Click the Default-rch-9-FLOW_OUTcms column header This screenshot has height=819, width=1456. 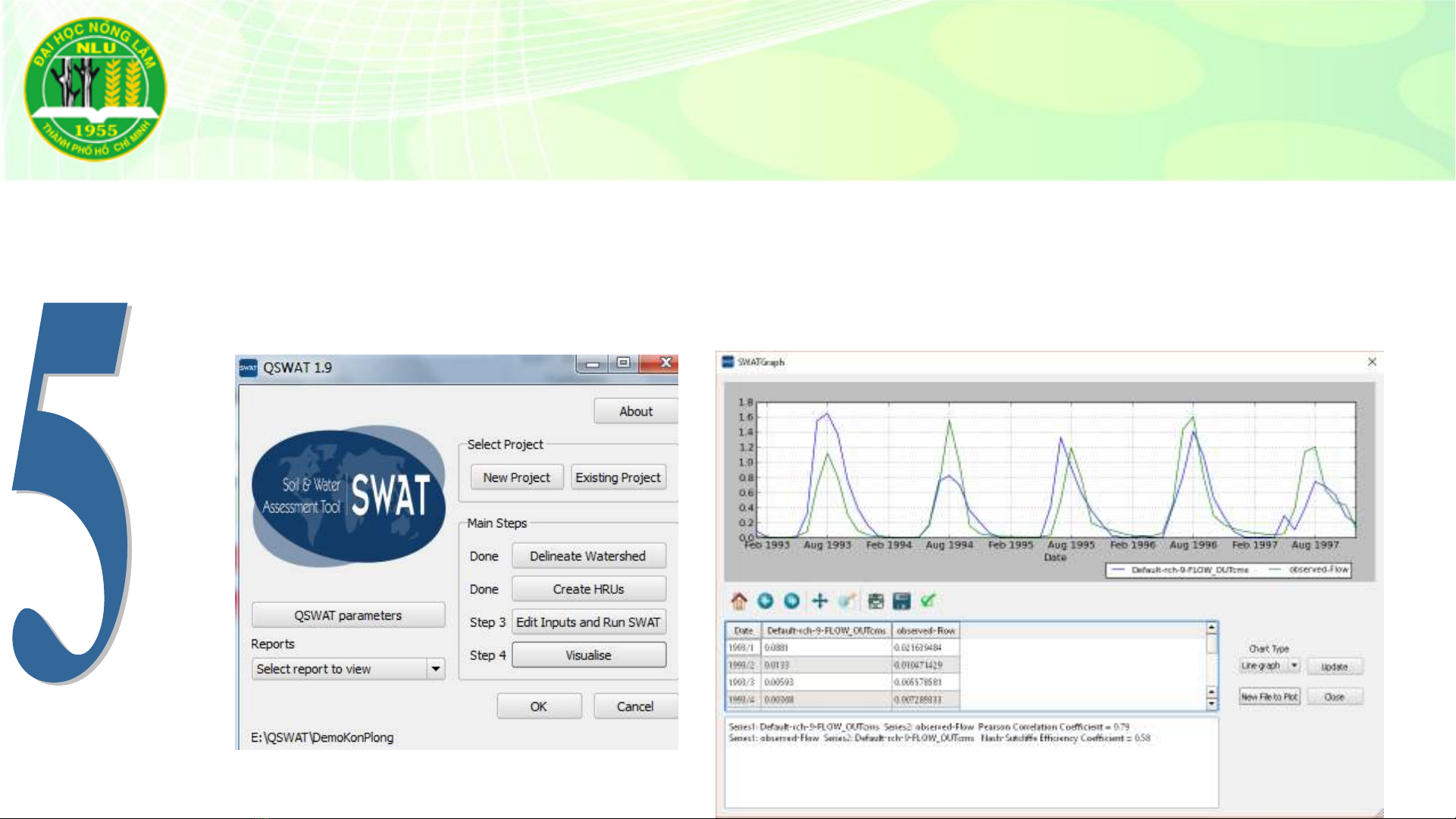coord(826,630)
